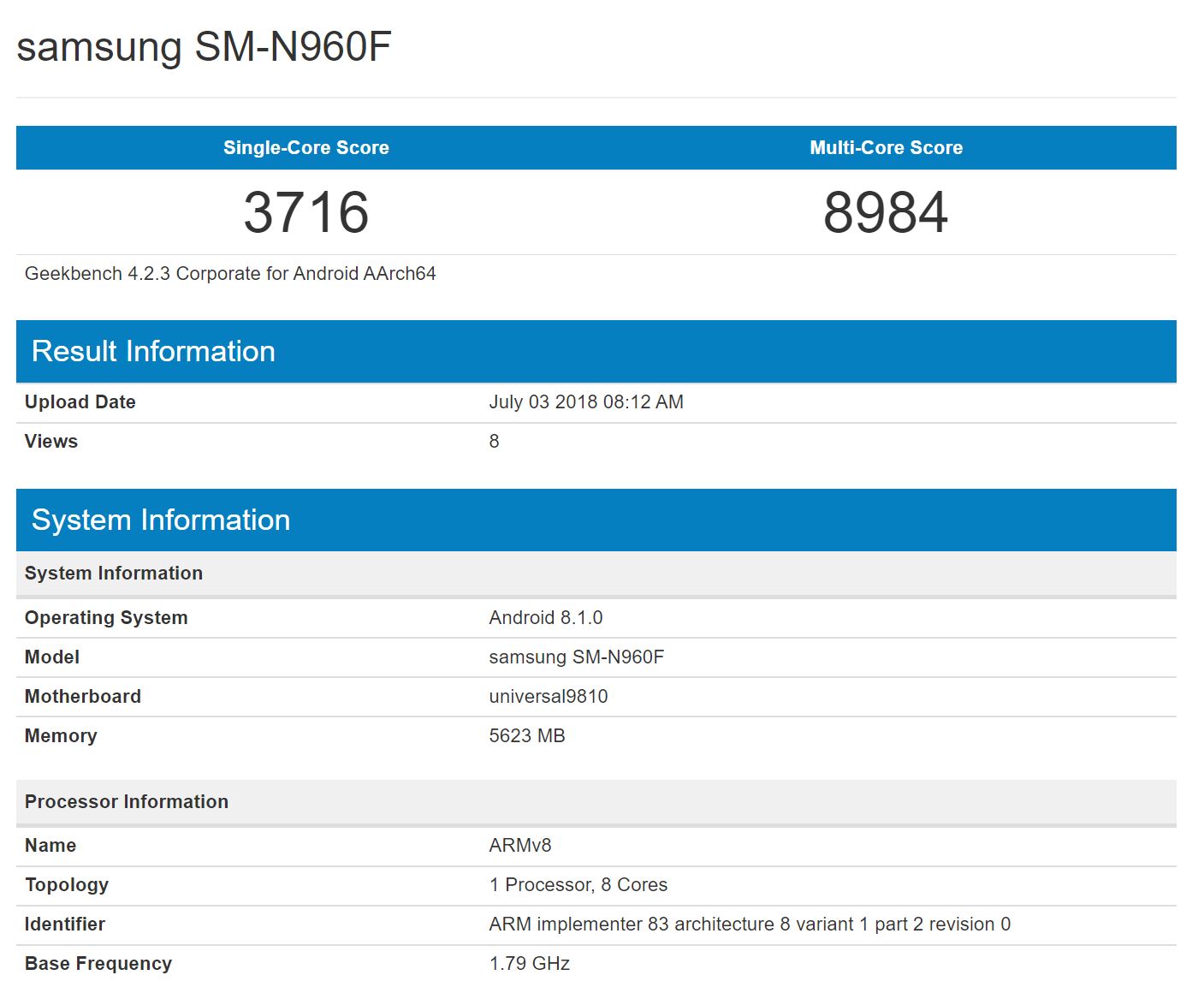Click the multi-core score value 8984
The width and height of the screenshot is (1204, 987).
tap(886, 212)
